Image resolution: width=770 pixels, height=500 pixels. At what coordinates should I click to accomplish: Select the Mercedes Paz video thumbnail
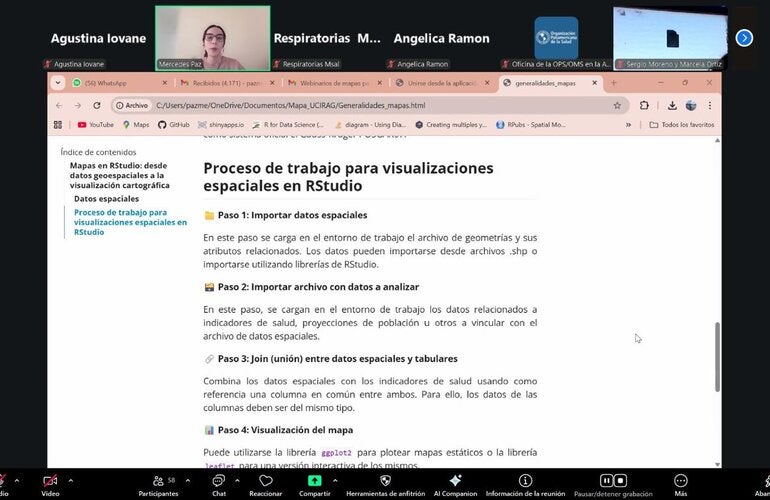(213, 38)
